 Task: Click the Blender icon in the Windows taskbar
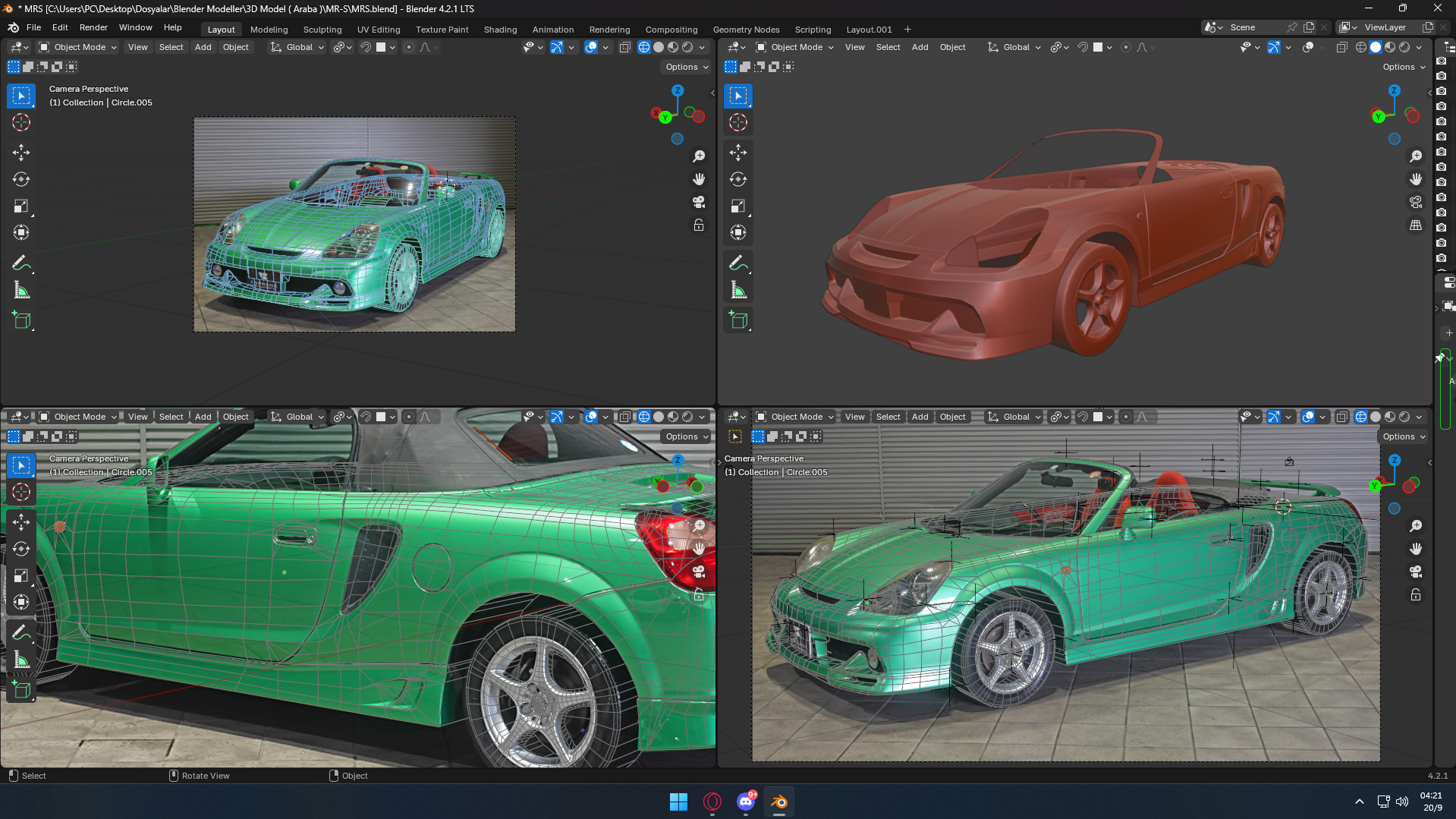coord(778,802)
